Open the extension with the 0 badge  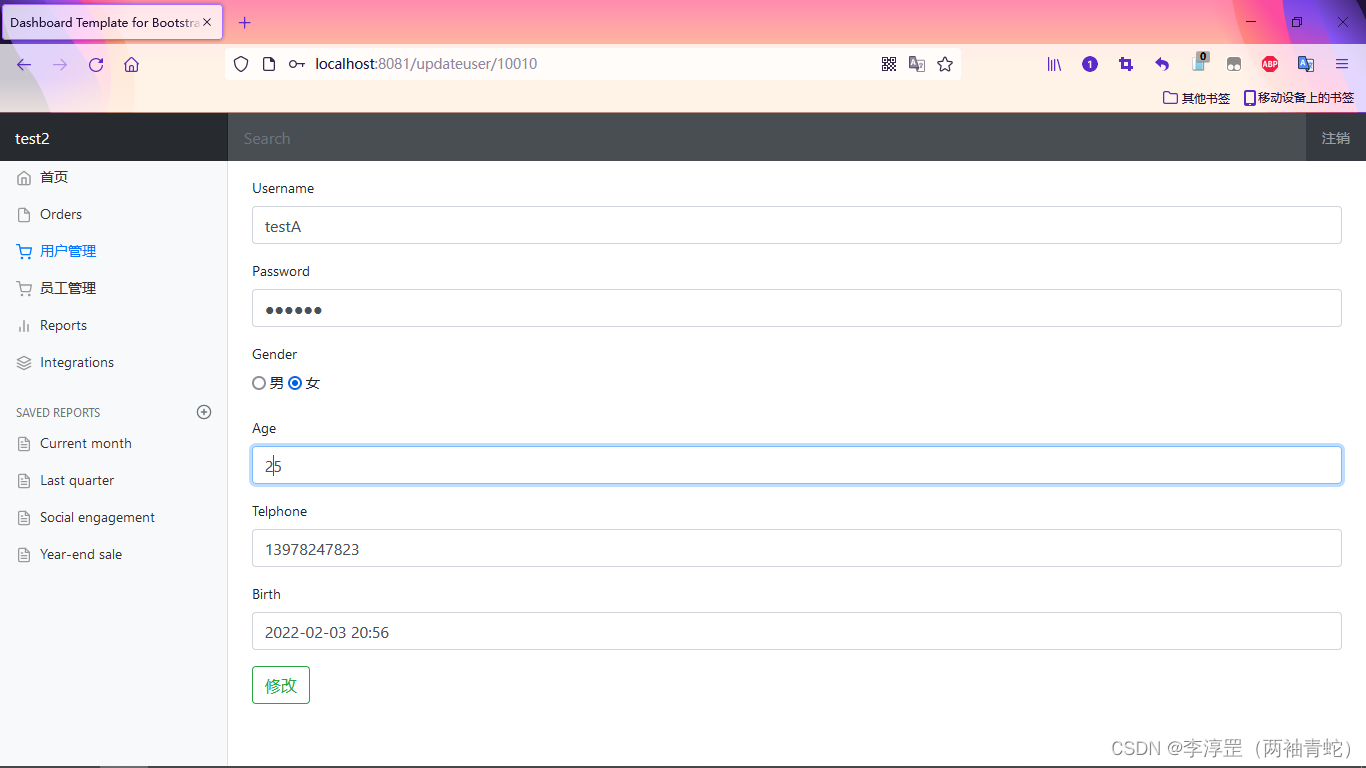click(1199, 62)
